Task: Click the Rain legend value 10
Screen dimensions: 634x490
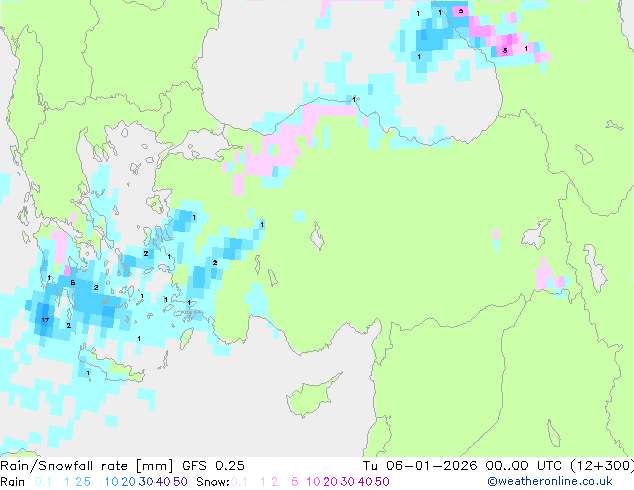Action: 112,482
